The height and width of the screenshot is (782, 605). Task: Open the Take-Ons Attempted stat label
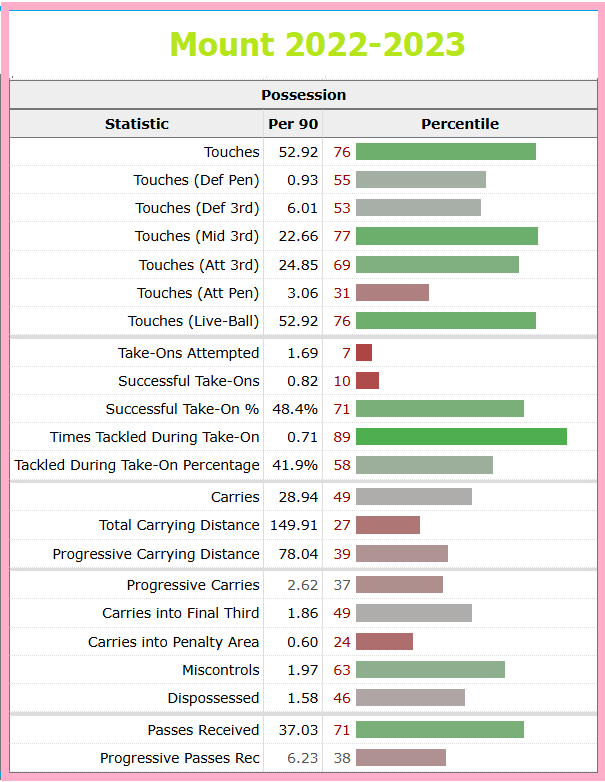click(189, 353)
